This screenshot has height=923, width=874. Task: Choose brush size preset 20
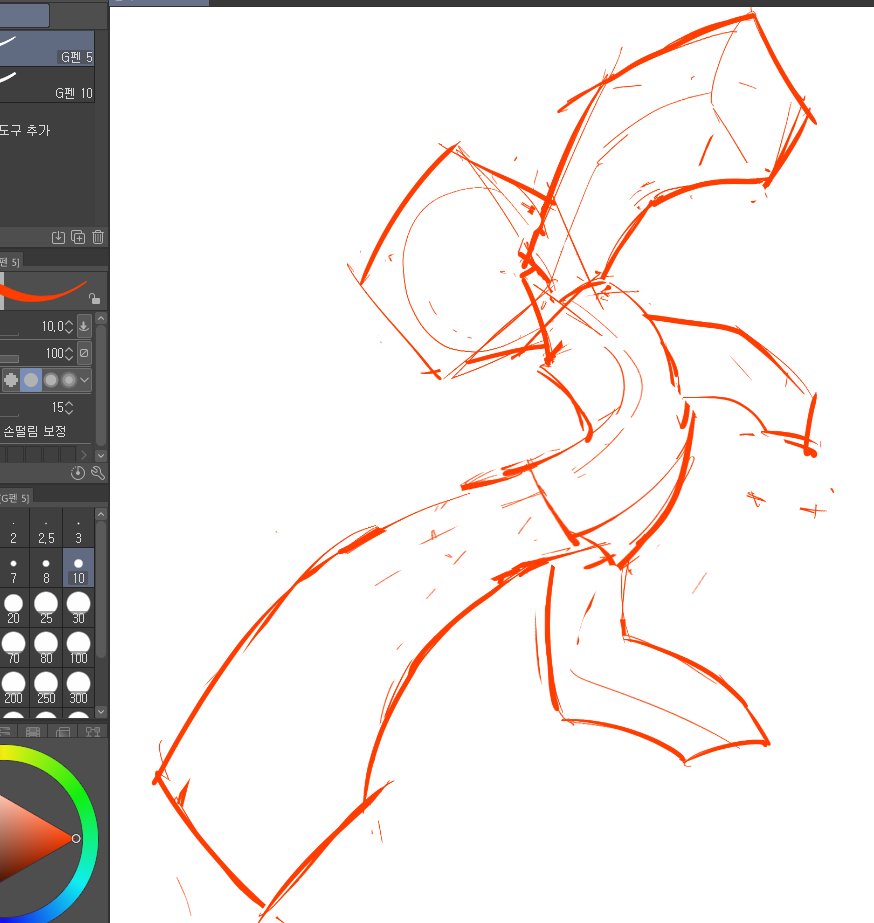pyautogui.click(x=14, y=609)
